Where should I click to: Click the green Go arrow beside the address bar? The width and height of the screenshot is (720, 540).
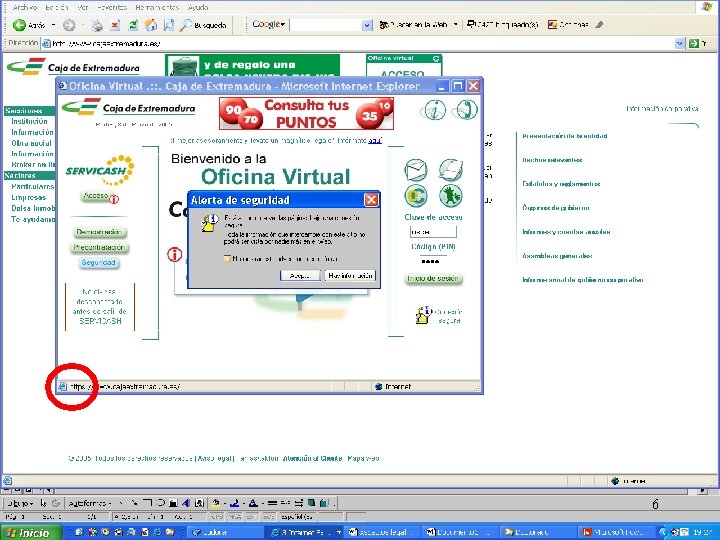click(x=693, y=44)
